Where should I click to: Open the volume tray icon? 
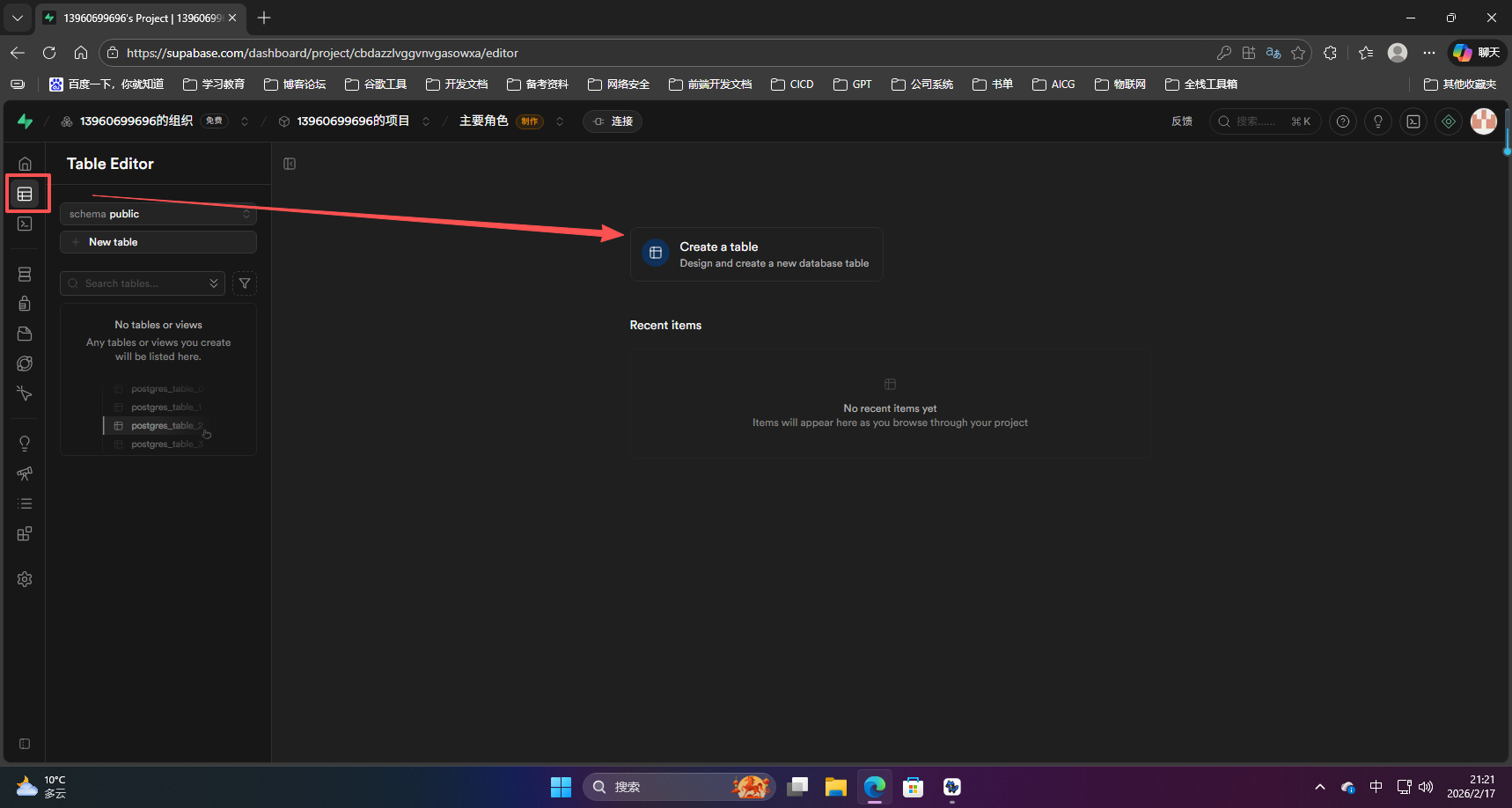[1427, 787]
